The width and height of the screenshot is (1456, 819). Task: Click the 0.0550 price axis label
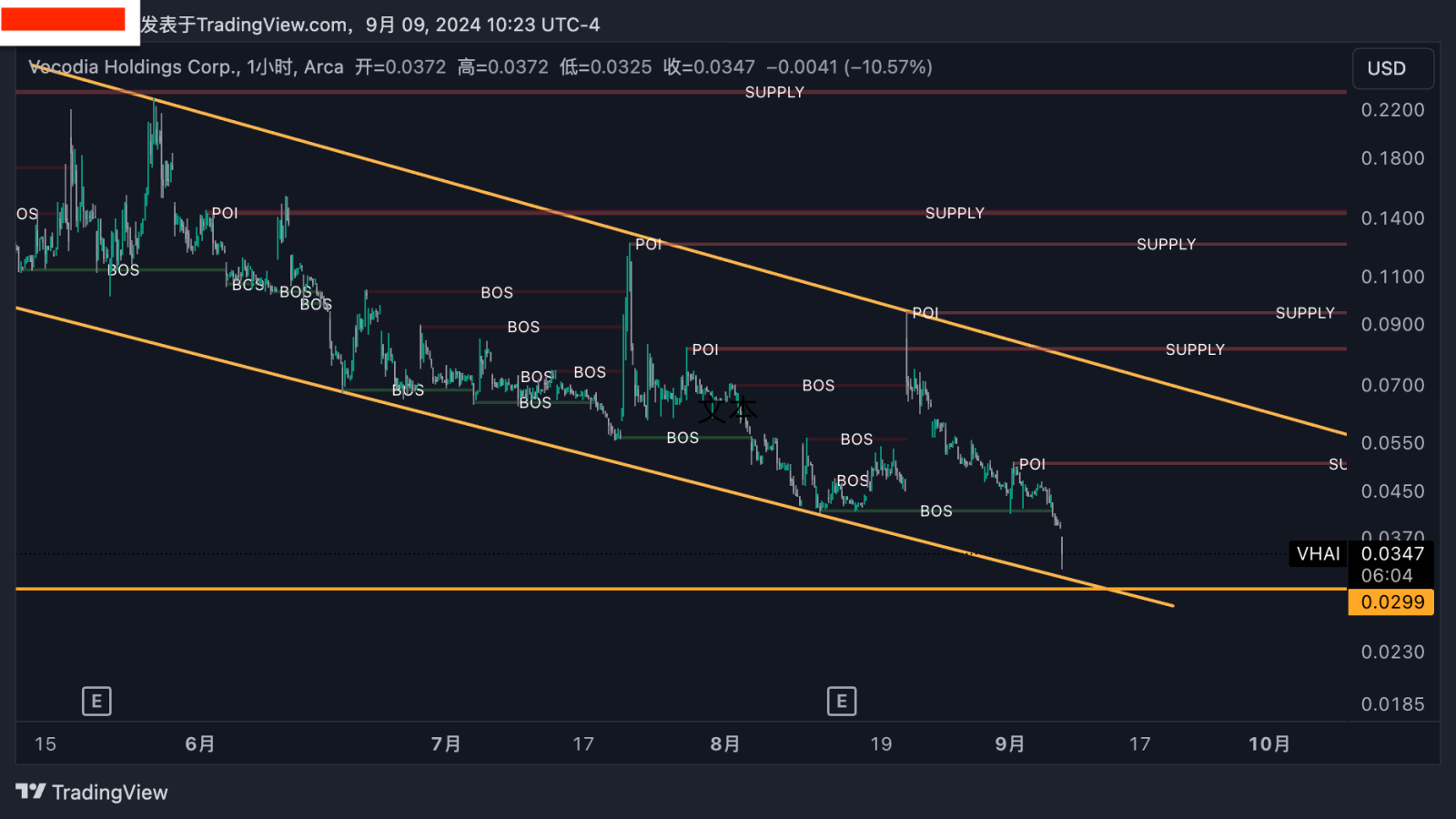pos(1392,443)
